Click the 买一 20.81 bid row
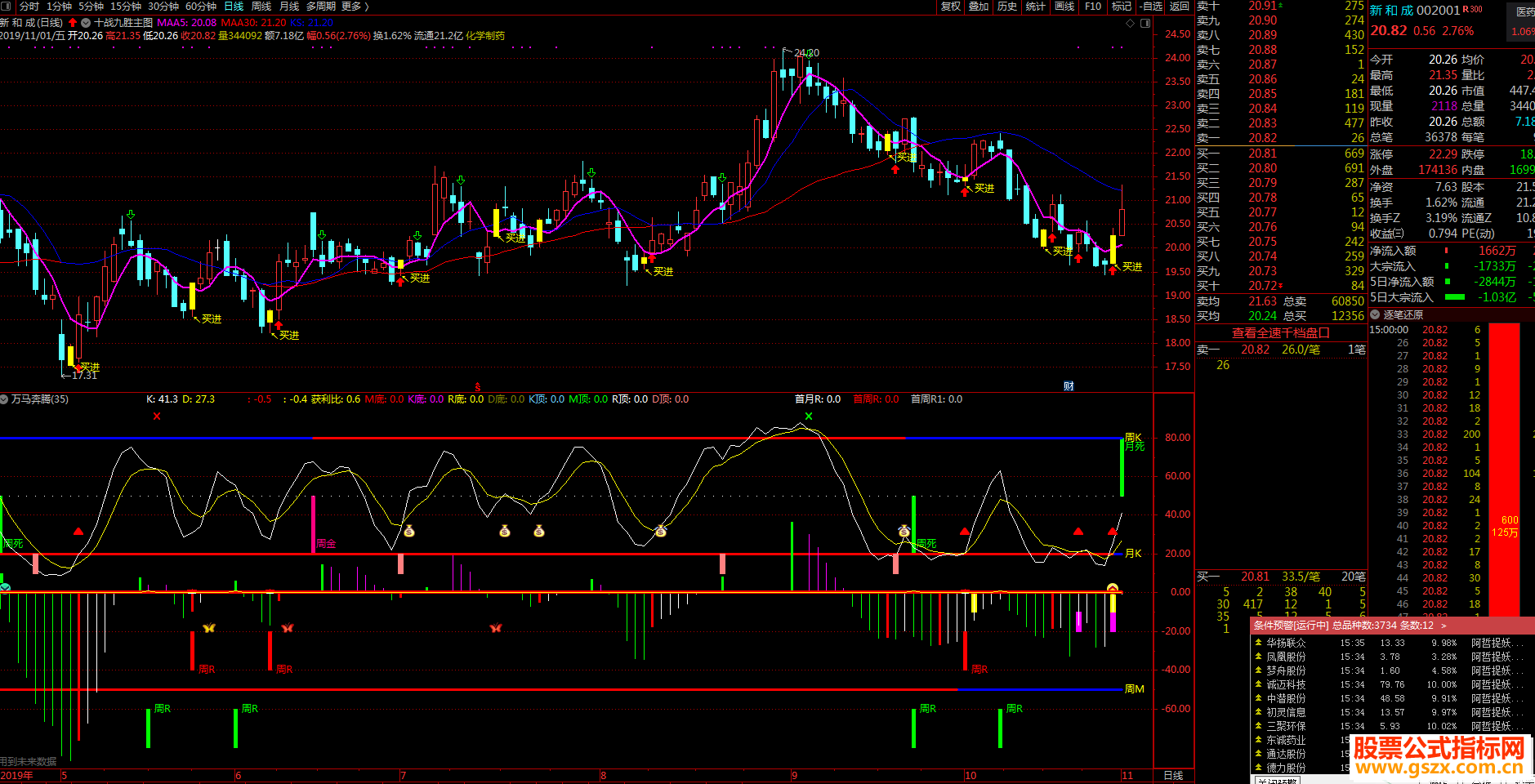 click(x=1281, y=154)
